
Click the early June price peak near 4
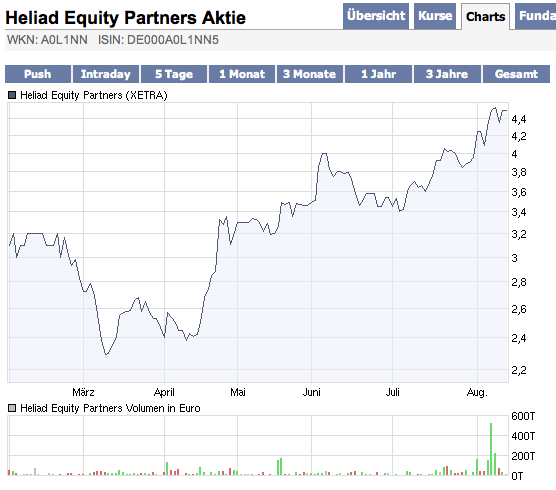pyautogui.click(x=324, y=154)
